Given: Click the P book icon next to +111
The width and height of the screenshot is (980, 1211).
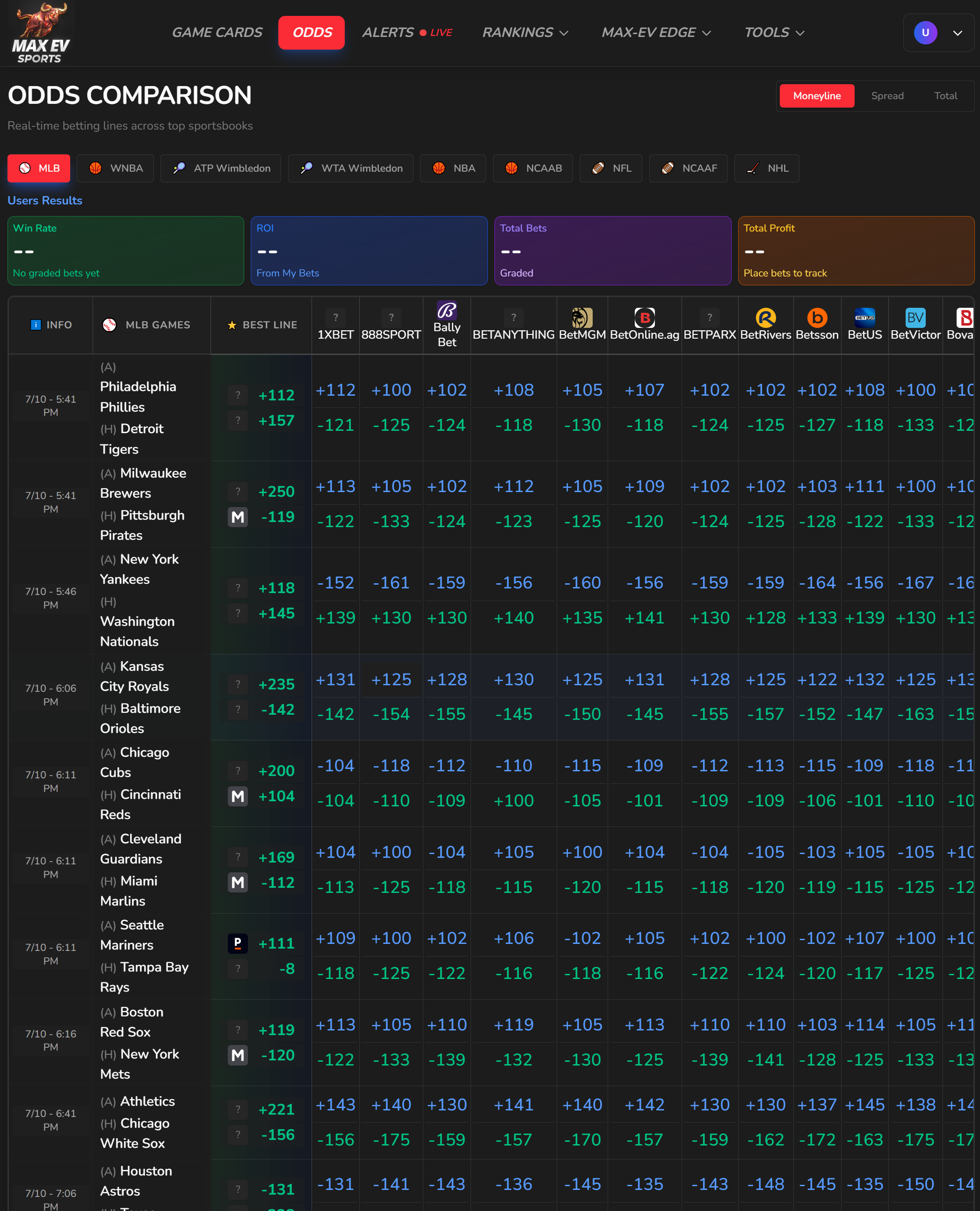Looking at the screenshot, I should click(x=238, y=943).
